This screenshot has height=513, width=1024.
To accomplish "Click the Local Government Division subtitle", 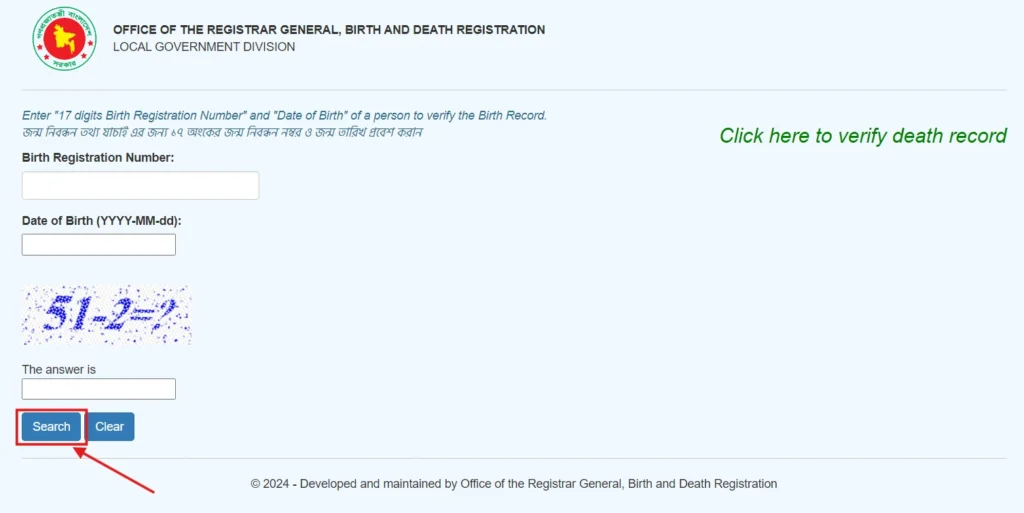I will (x=204, y=47).
